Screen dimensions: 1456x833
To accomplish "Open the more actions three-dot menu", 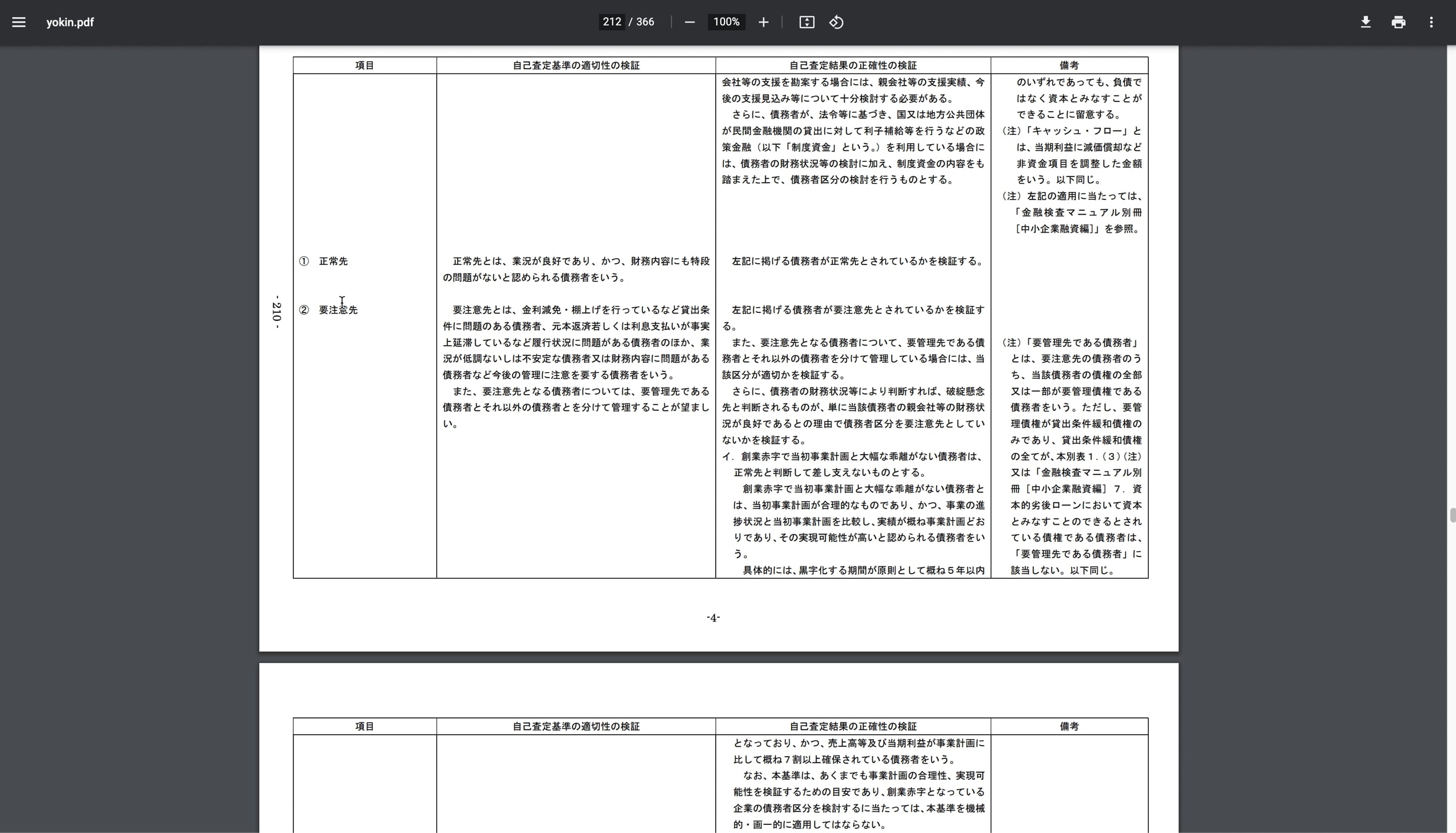I will click(1432, 22).
